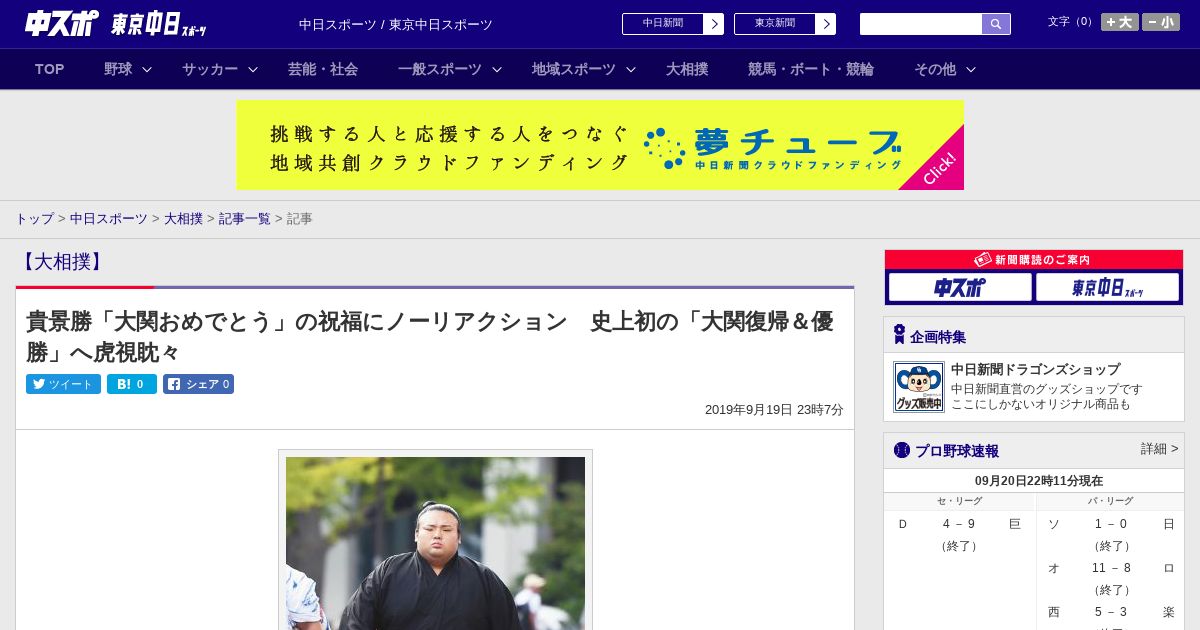The image size is (1200, 630).
Task: Click パ・リーグ column header
Action: pyautogui.click(x=1110, y=501)
